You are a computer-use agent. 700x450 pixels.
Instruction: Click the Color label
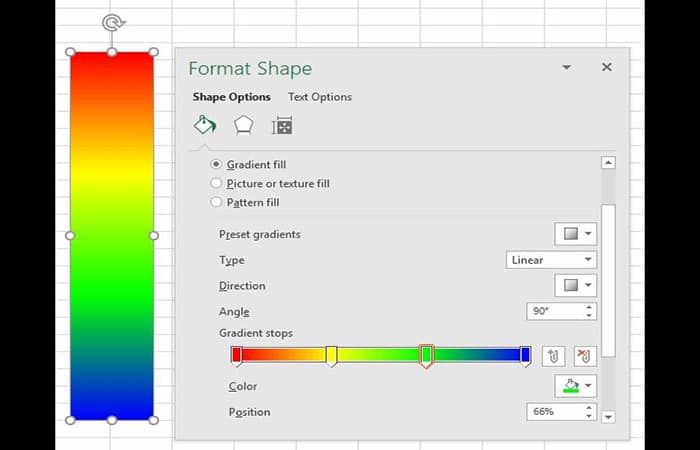click(x=242, y=386)
